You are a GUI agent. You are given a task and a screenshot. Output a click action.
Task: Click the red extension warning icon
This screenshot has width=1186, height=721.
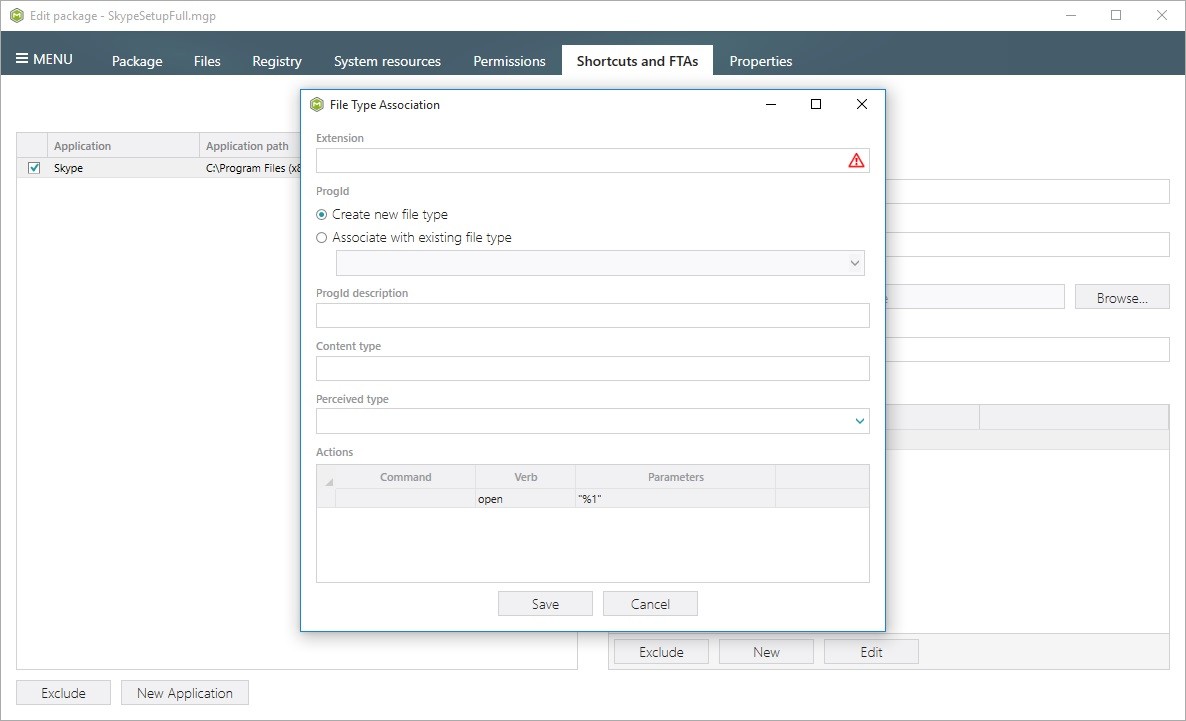(x=855, y=160)
